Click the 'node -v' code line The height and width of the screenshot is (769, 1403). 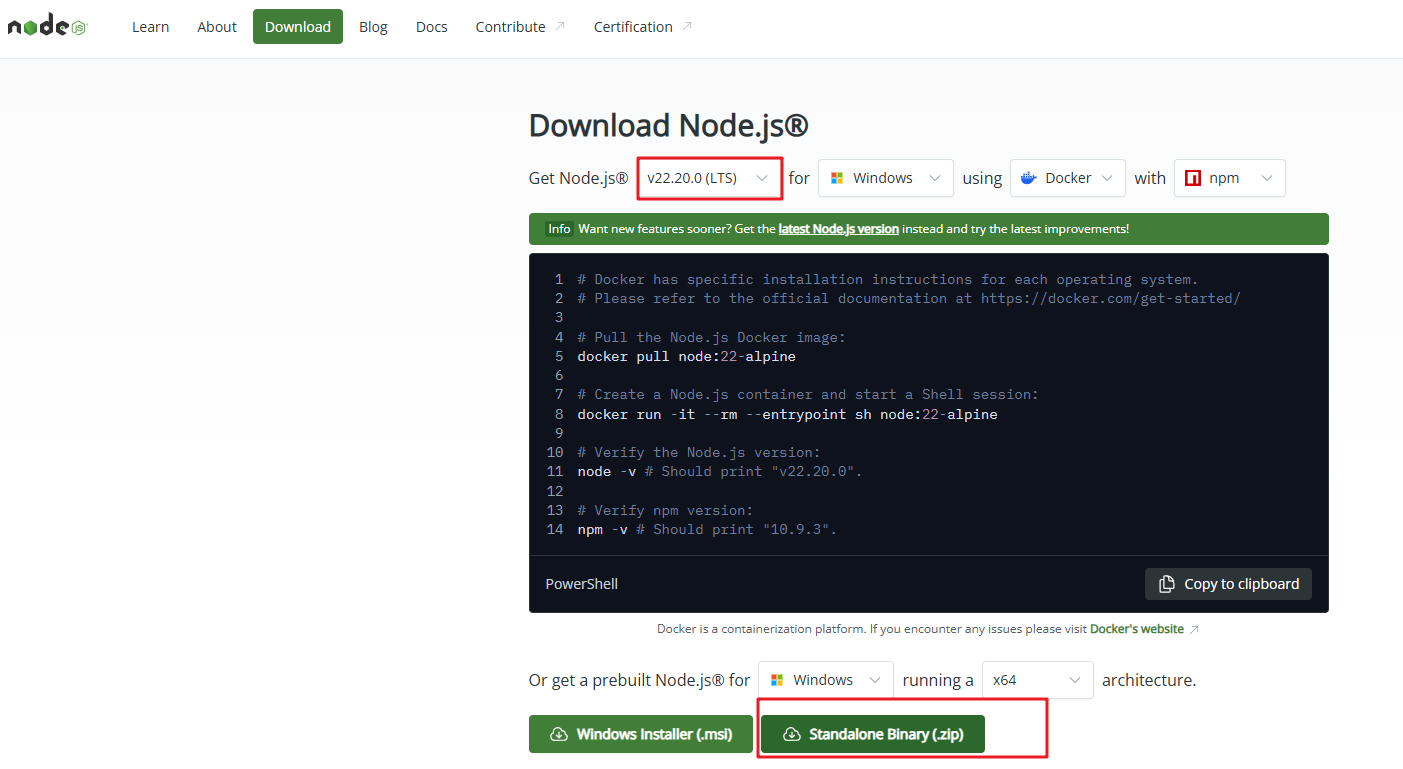[720, 471]
